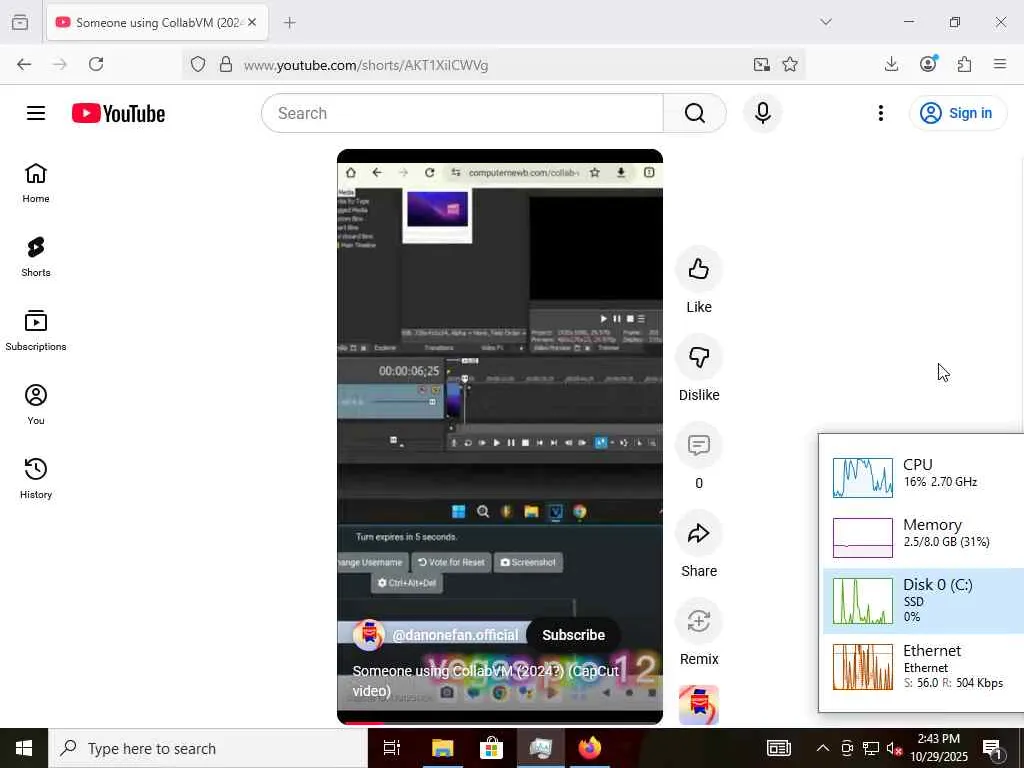Like this Short

699,269
